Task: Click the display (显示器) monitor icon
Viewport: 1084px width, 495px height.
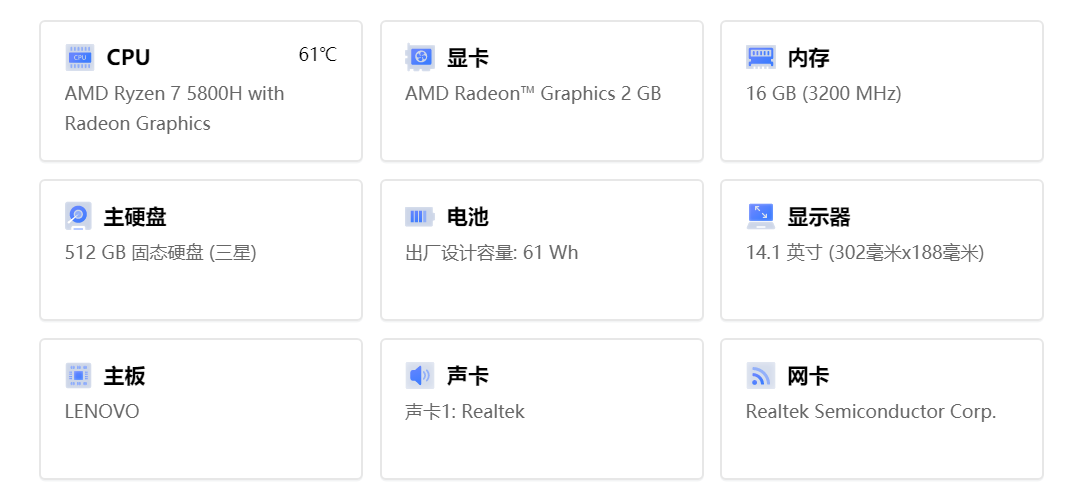Action: pyautogui.click(x=761, y=216)
